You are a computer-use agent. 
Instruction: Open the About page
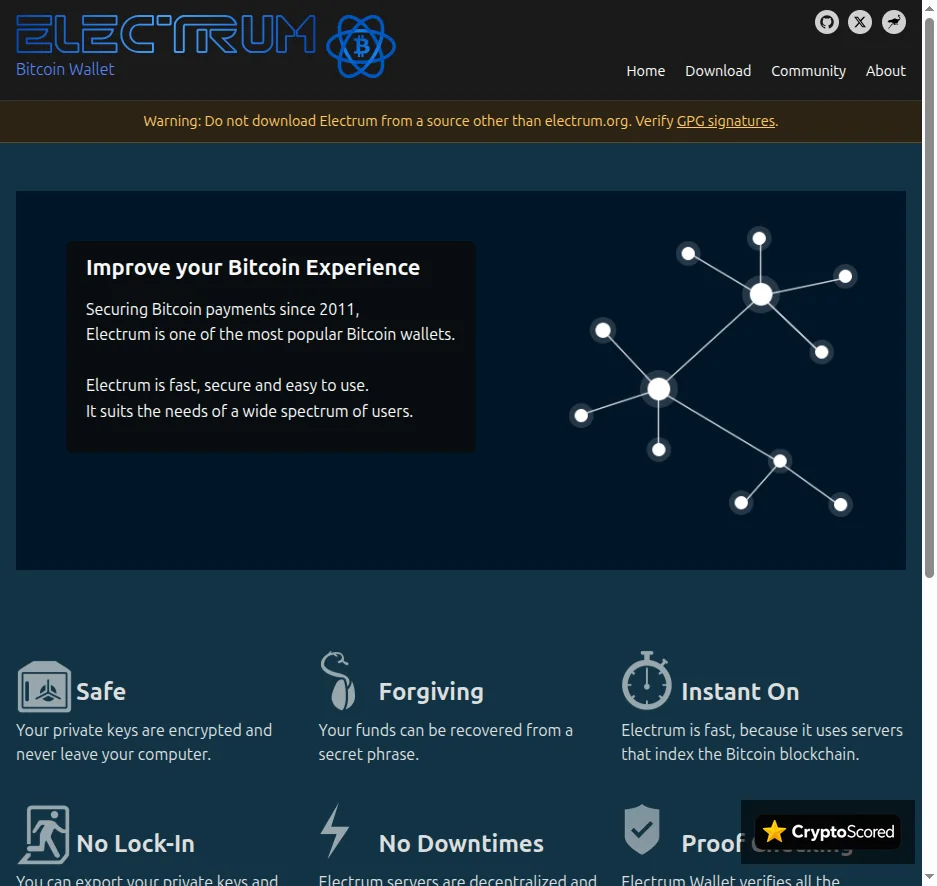[x=886, y=71]
